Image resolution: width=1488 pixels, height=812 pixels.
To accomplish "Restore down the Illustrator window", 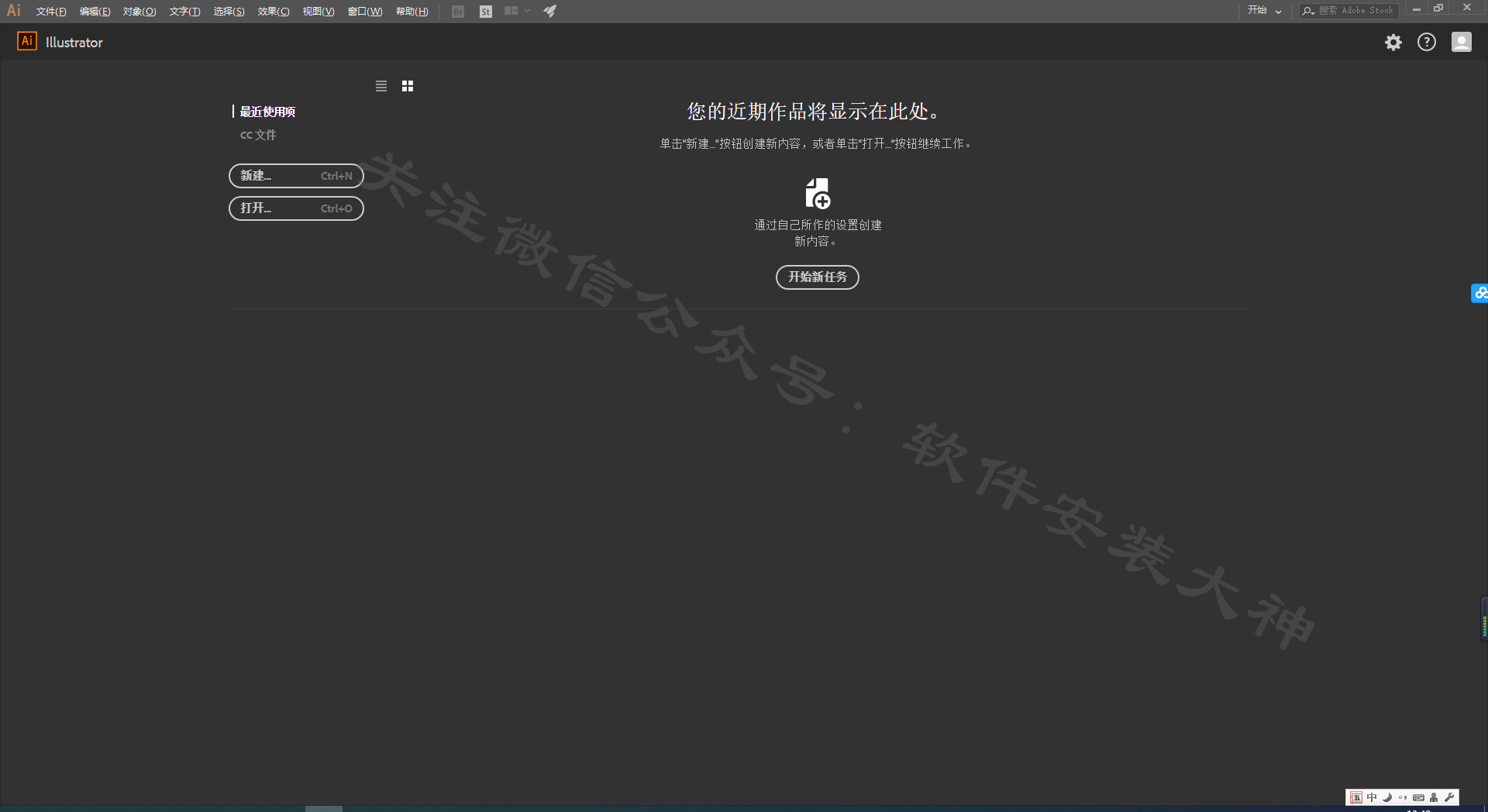I will click(x=1438, y=9).
